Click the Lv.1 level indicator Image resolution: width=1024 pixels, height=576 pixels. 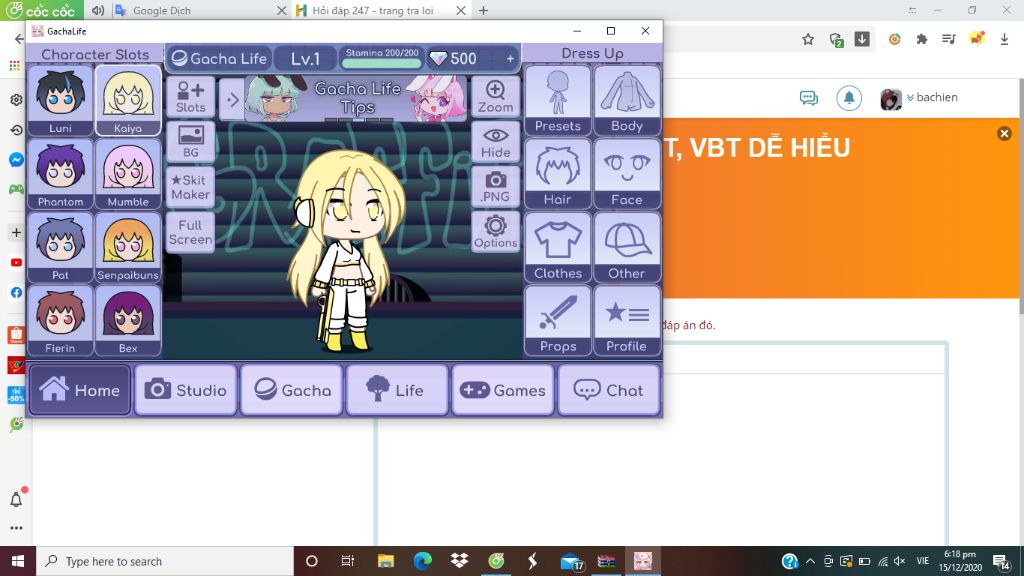click(x=305, y=59)
